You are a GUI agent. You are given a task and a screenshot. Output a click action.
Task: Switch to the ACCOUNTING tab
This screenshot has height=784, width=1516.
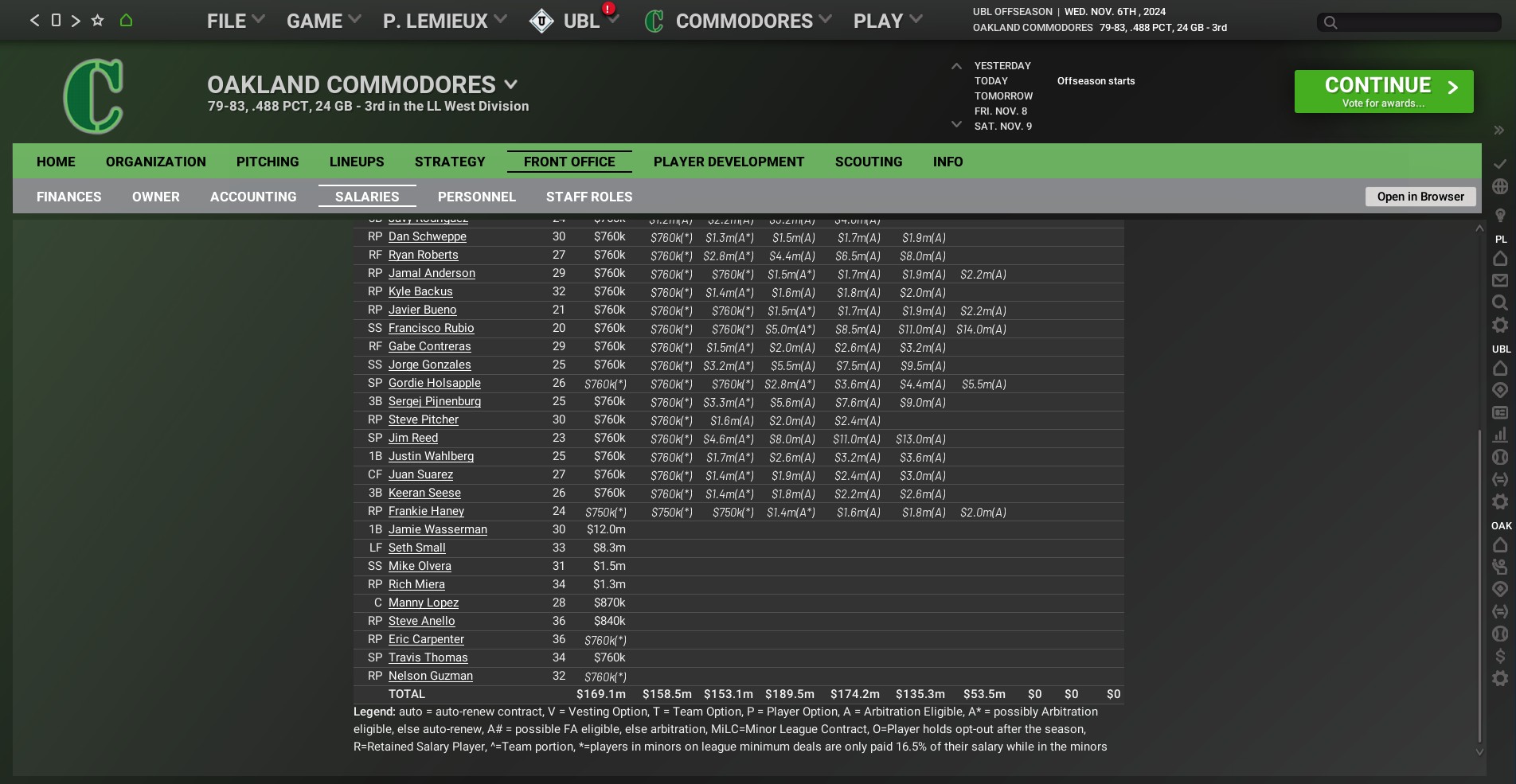tap(253, 197)
